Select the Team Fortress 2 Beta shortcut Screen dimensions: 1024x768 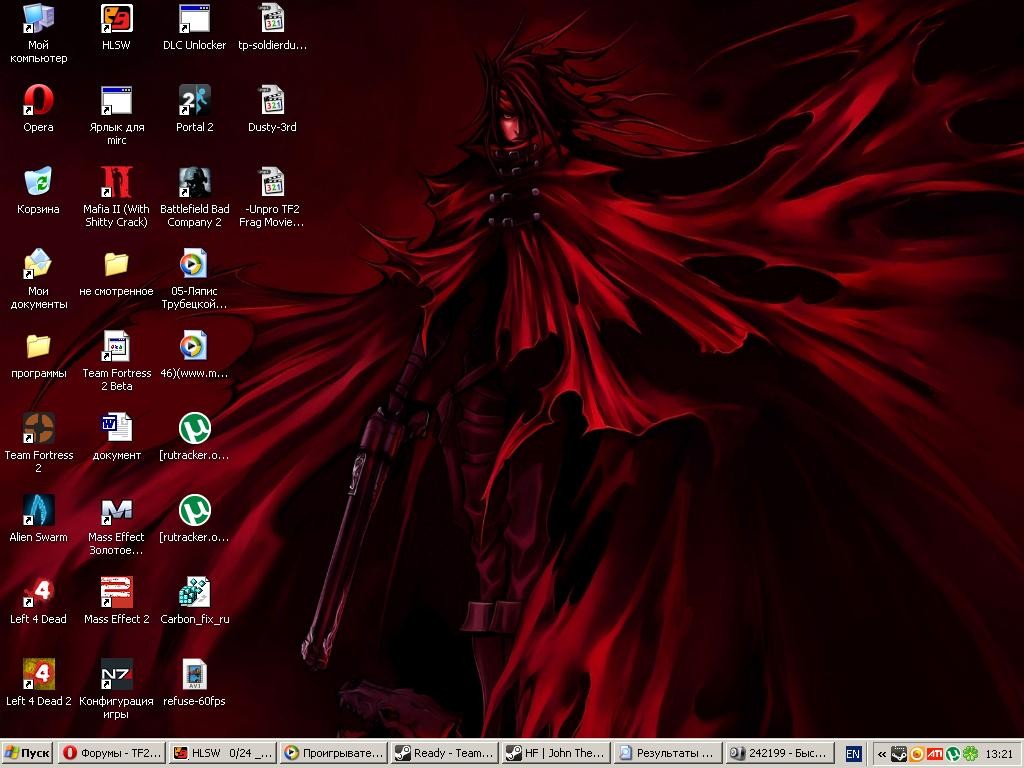coord(116,361)
